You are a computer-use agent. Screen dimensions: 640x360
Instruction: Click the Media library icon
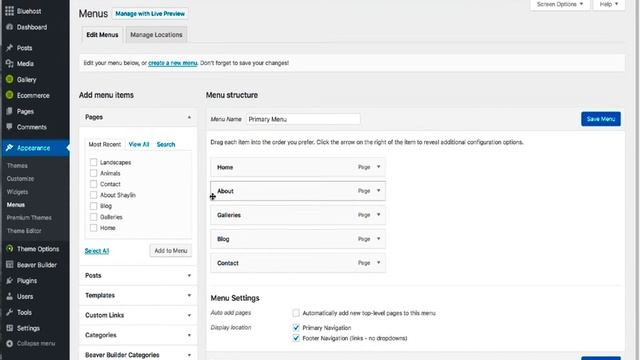click(9, 63)
